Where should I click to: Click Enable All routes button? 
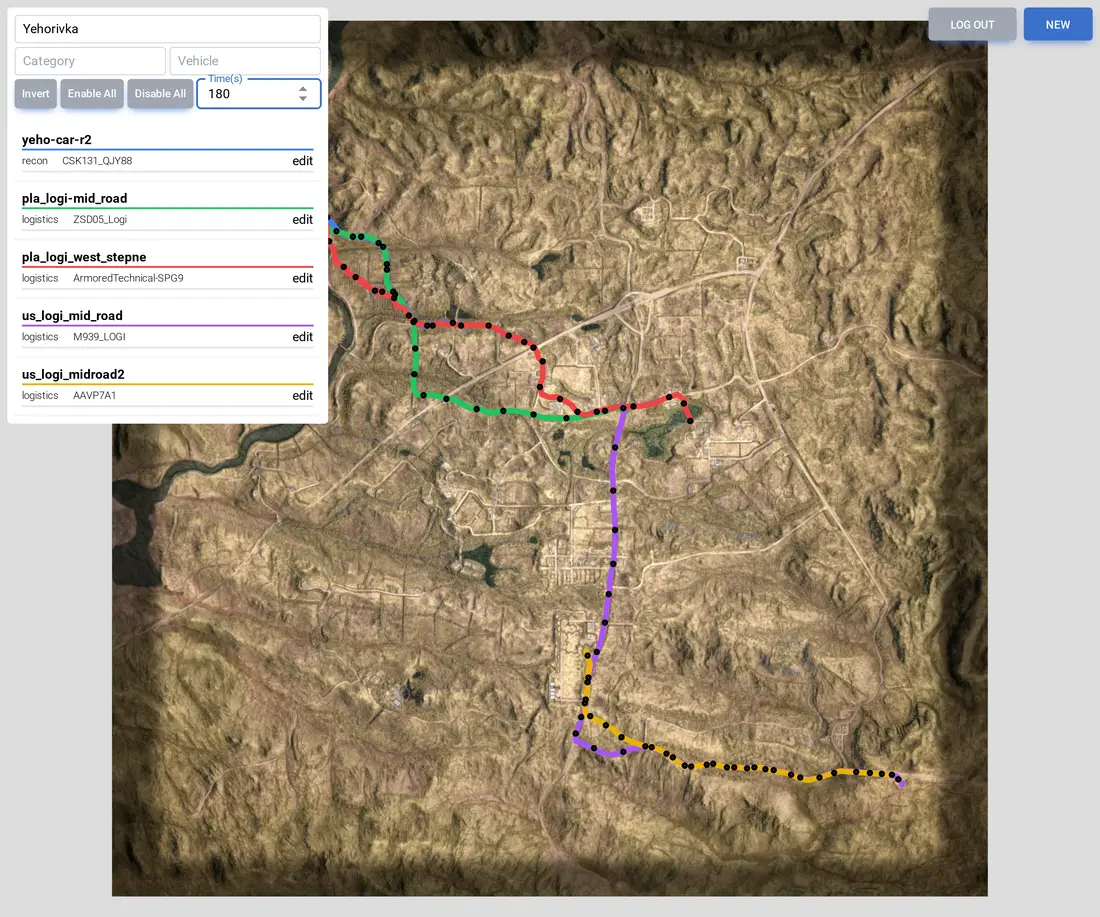point(92,93)
